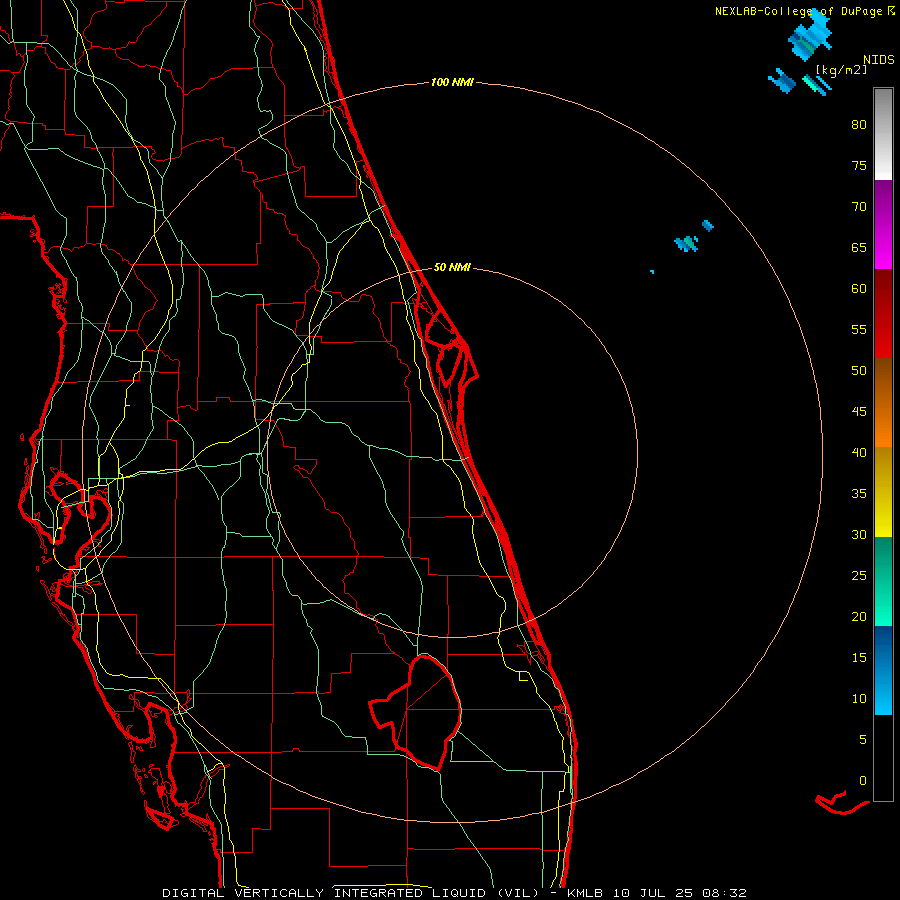
Task: Click the 30 value on color scale
Action: [x=859, y=535]
